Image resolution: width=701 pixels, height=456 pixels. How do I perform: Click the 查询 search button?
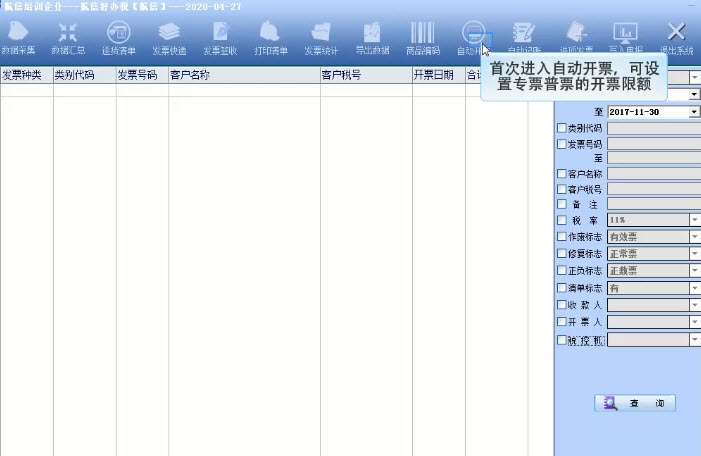pos(635,403)
